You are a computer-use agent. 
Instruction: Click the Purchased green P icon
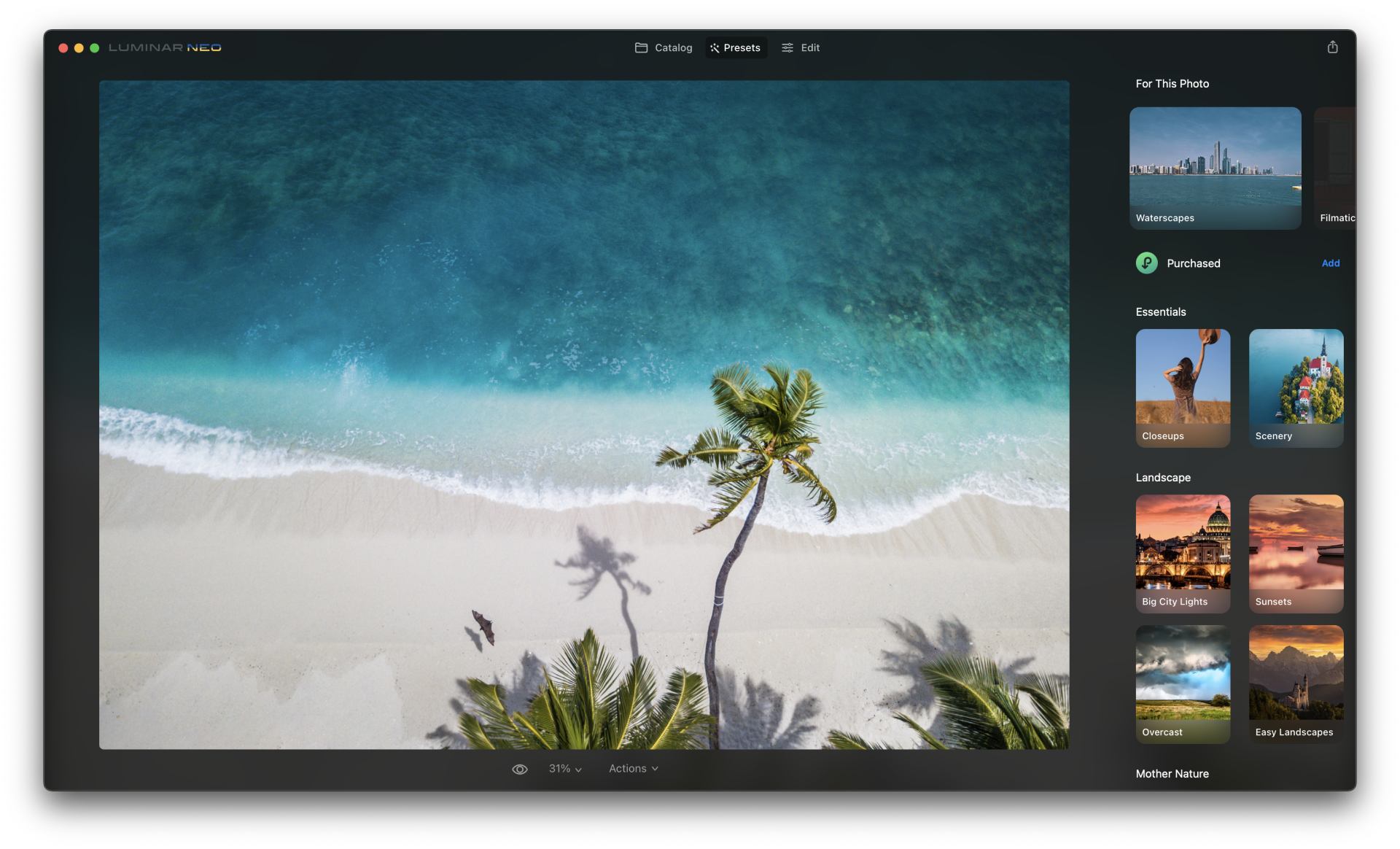click(x=1146, y=263)
